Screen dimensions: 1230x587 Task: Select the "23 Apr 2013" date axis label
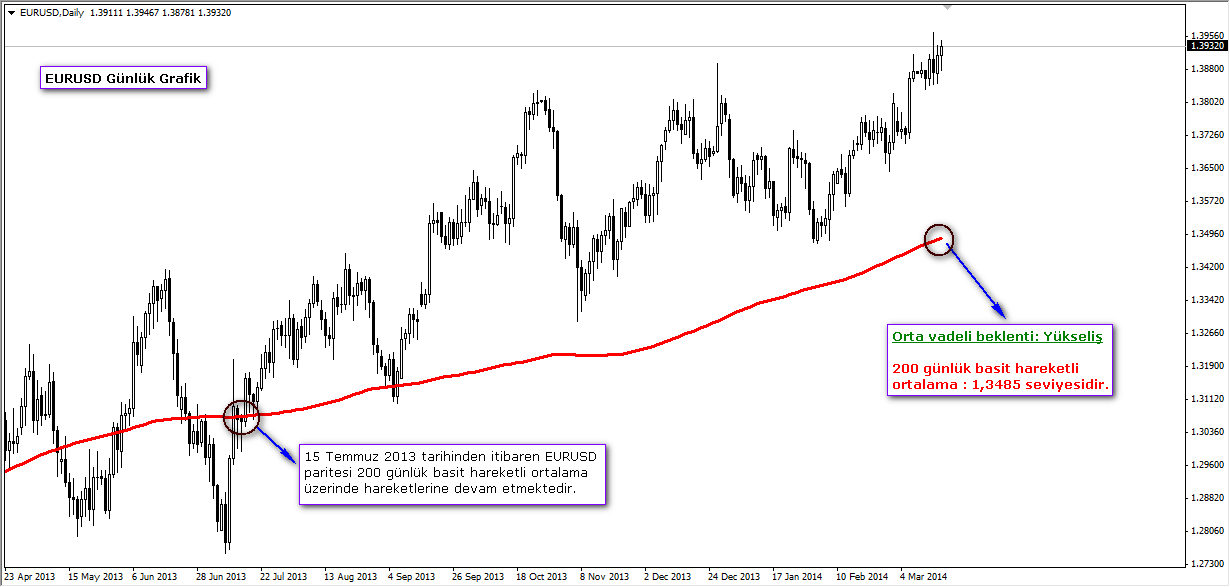(x=30, y=577)
